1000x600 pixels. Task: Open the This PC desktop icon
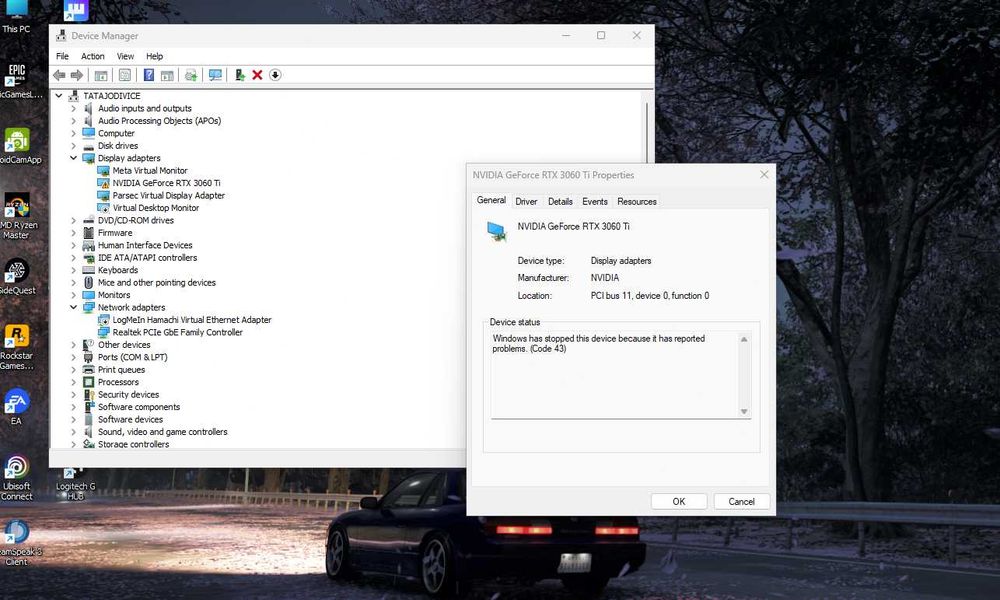click(16, 17)
